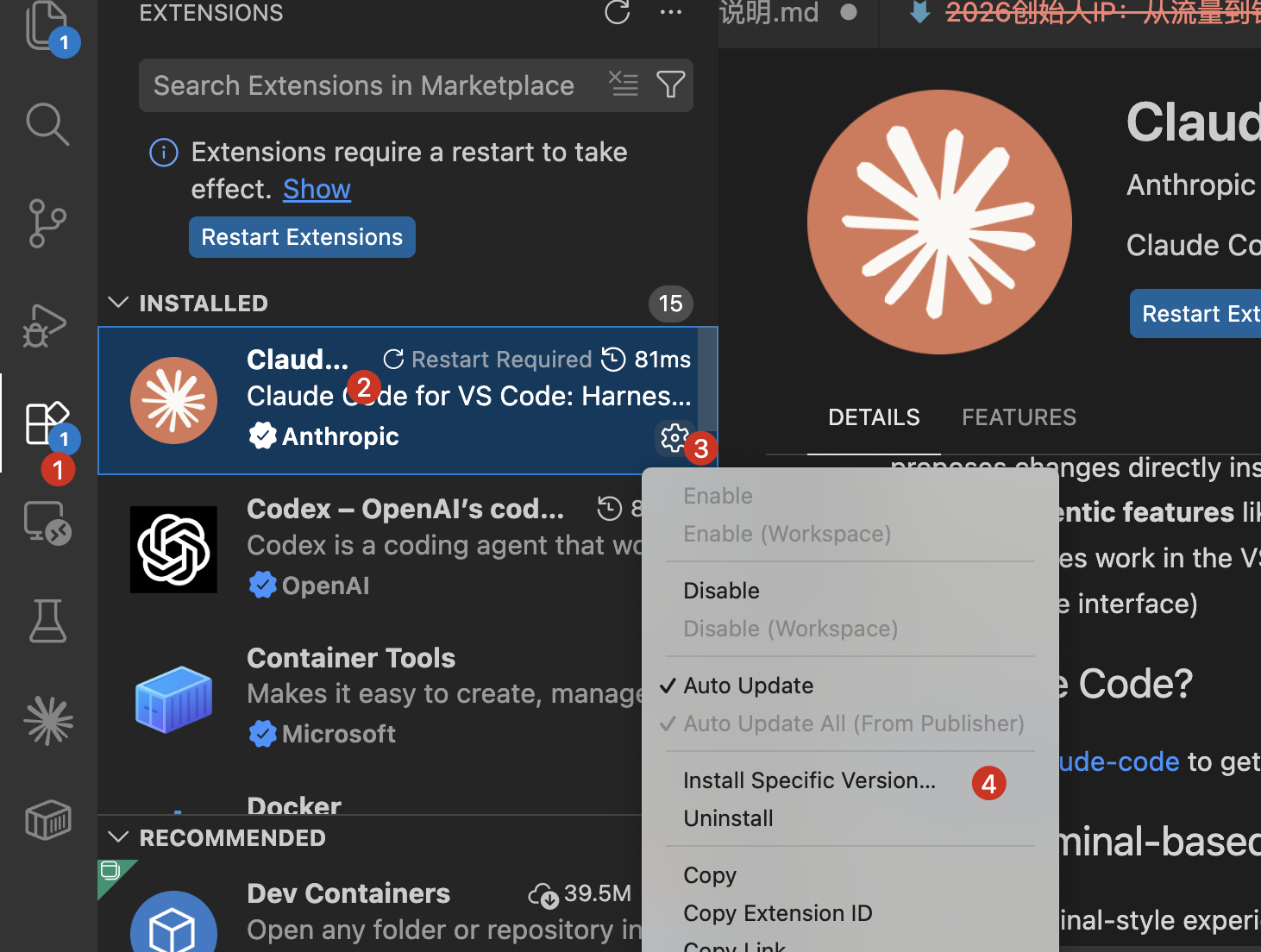1261x952 pixels.
Task: Collapse the RECOMMENDED section
Action: tap(118, 837)
